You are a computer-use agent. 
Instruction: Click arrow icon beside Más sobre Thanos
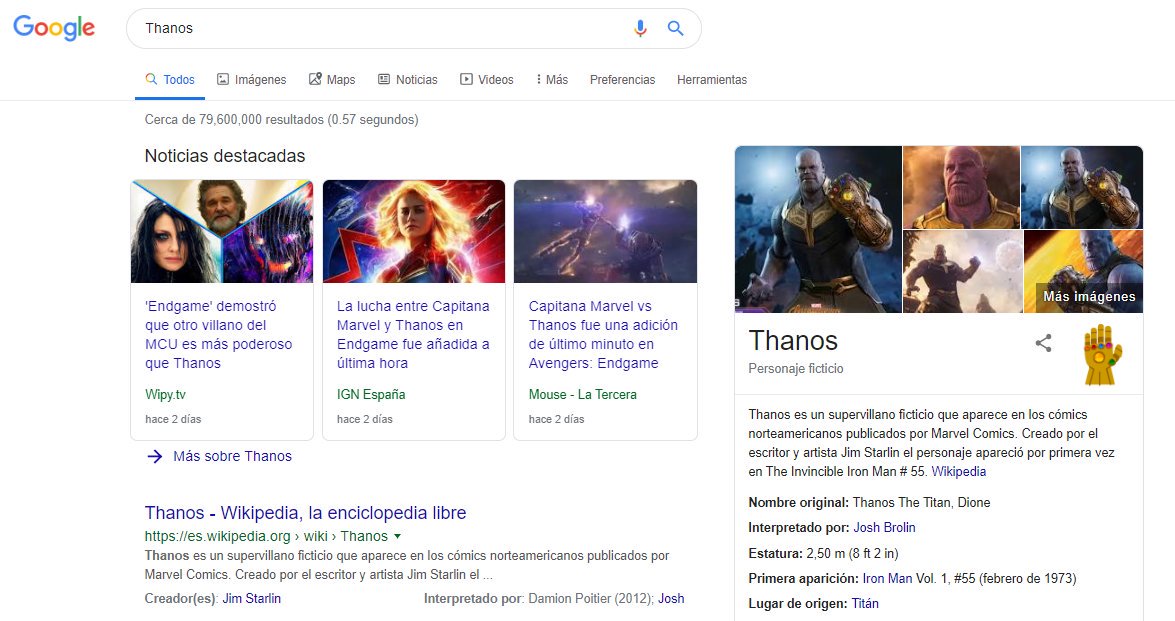pyautogui.click(x=154, y=456)
